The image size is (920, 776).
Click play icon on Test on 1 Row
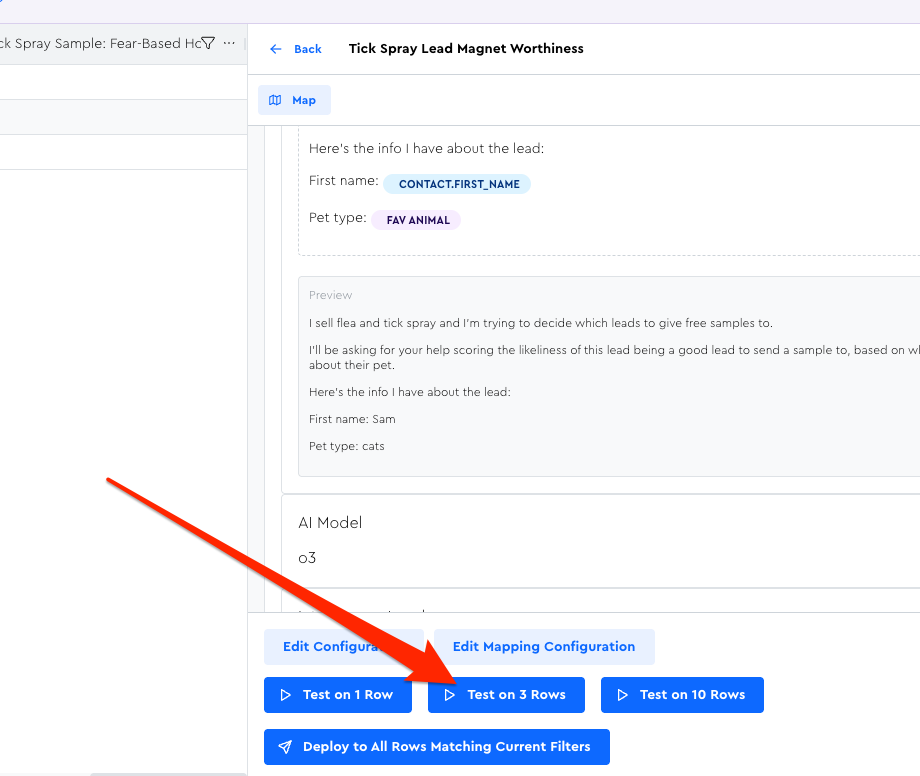(286, 695)
